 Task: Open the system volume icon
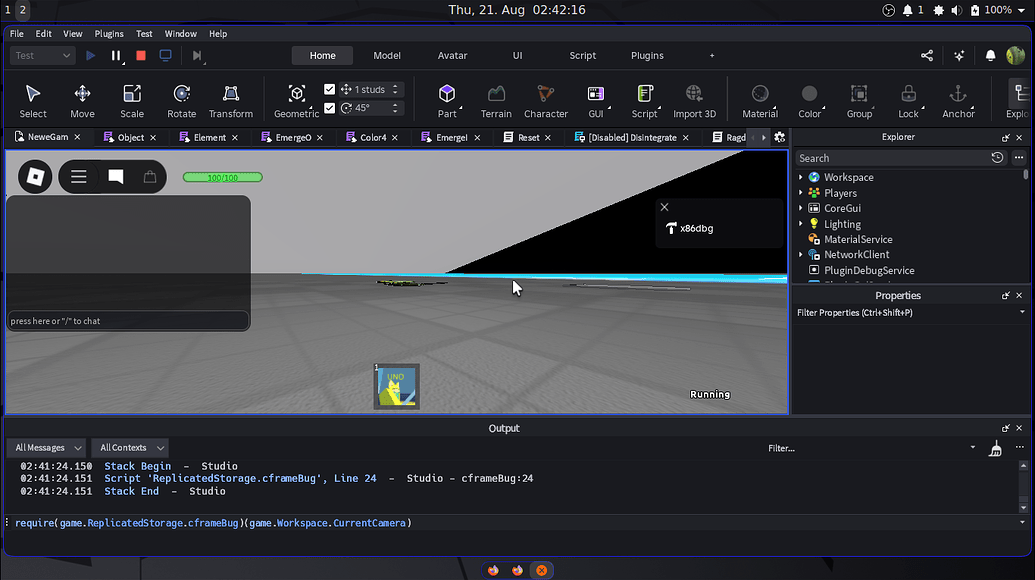pos(956,10)
